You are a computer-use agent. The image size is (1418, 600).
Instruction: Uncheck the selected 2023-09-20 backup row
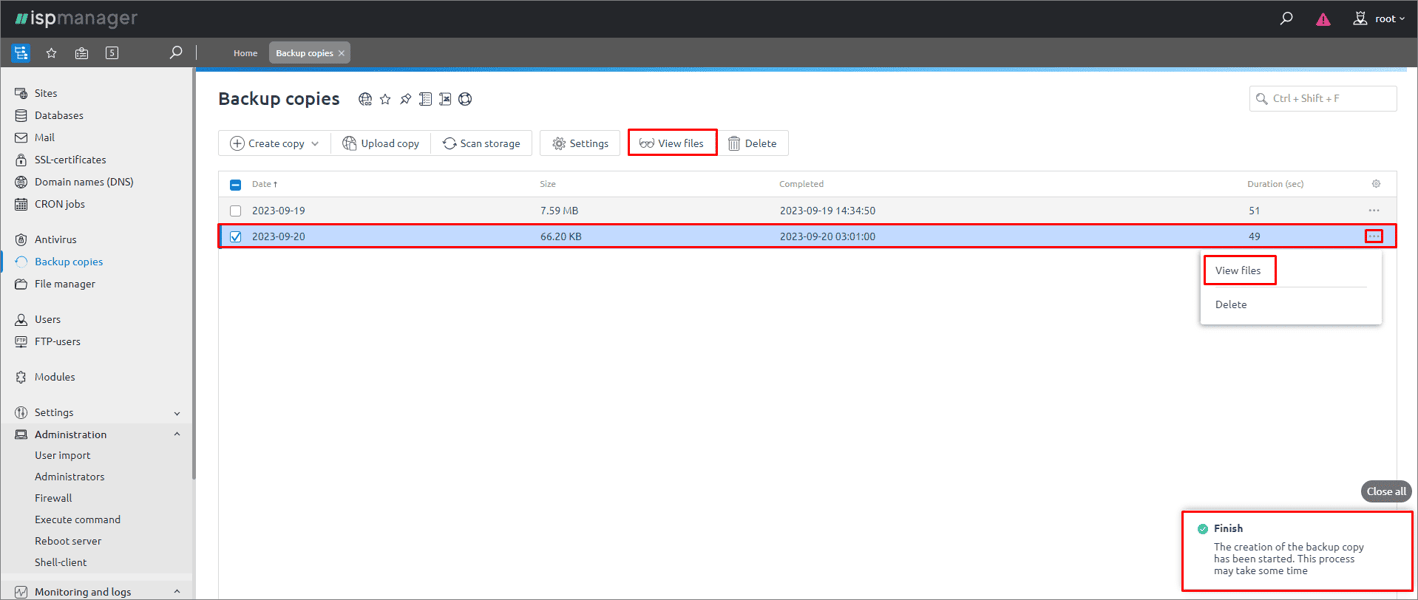pyautogui.click(x=236, y=236)
